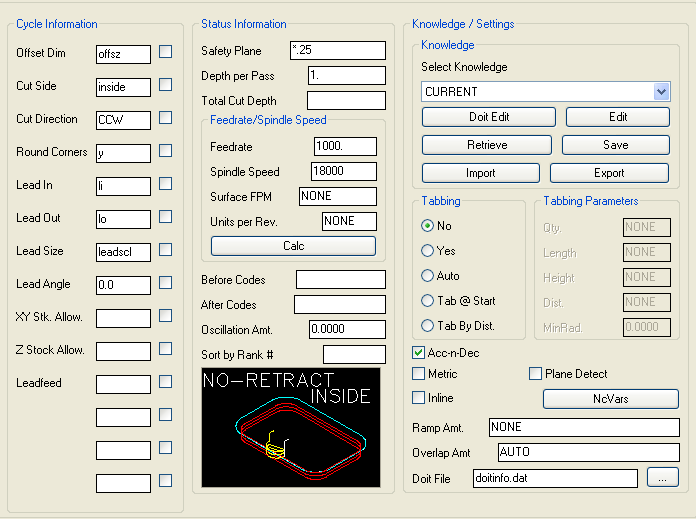Click the Lead Out input field
This screenshot has width=696, height=519.
pyautogui.click(x=123, y=219)
